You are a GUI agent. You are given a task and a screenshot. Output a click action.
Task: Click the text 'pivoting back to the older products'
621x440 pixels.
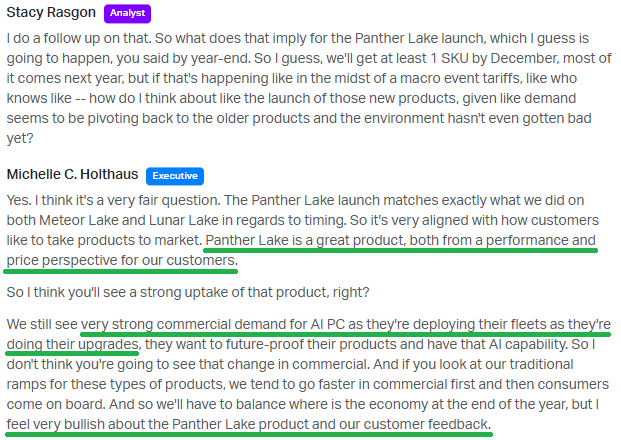pyautogui.click(x=198, y=118)
